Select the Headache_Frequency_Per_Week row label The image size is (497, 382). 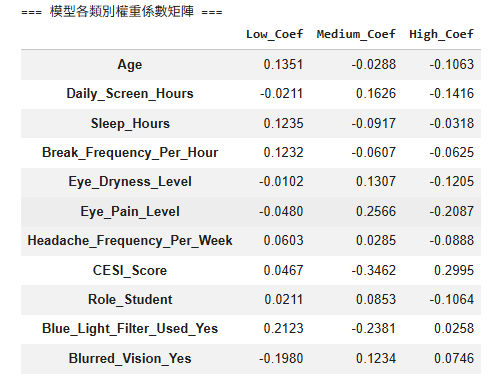(130, 241)
